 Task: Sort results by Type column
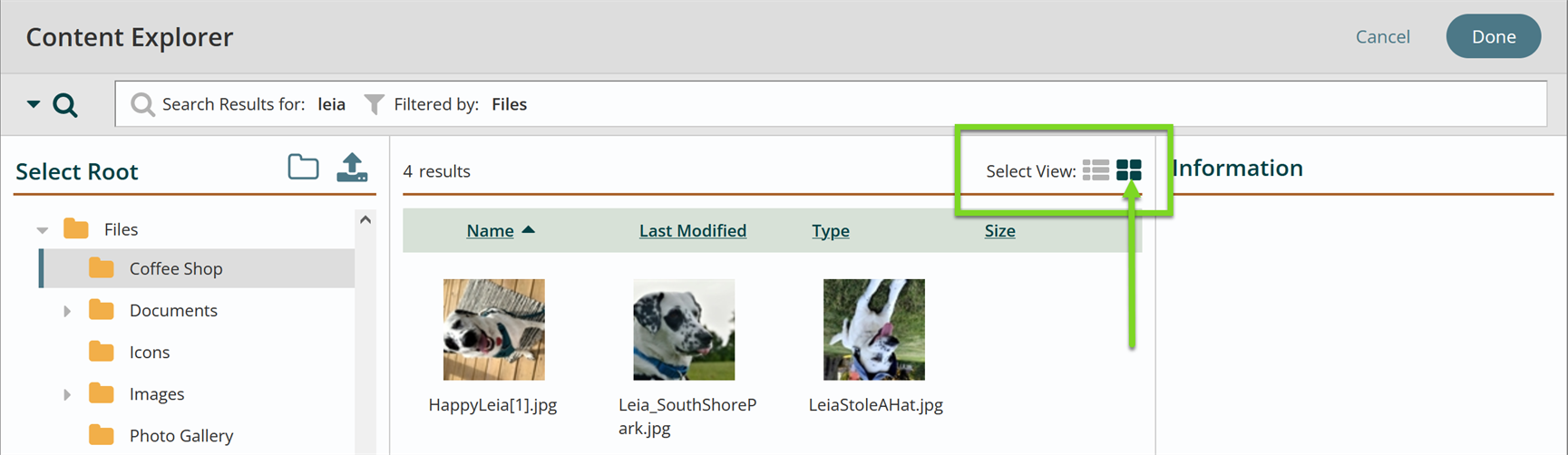coord(831,230)
